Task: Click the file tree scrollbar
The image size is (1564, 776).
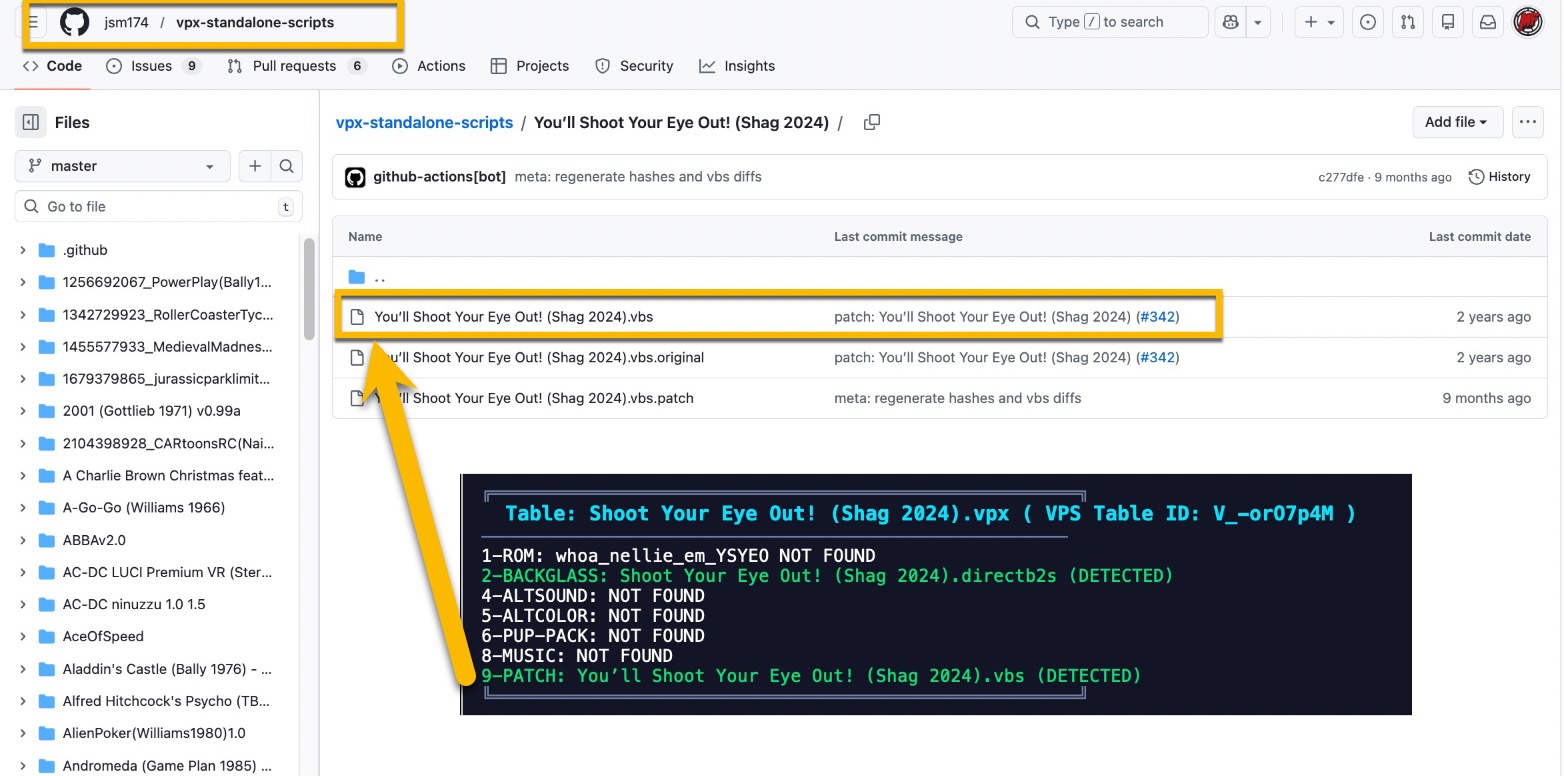Action: tap(309, 290)
